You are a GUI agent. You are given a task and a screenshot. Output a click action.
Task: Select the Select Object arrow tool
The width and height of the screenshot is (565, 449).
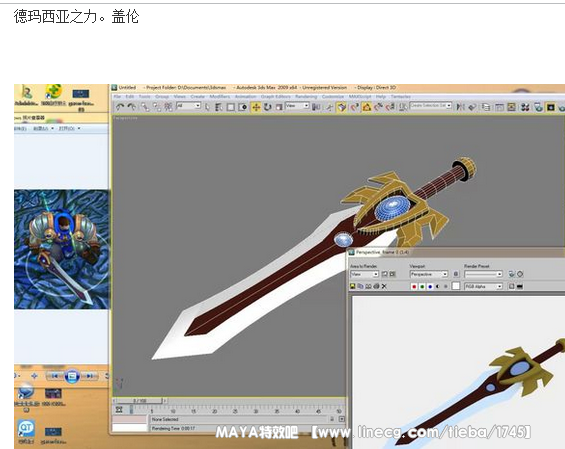click(x=207, y=107)
